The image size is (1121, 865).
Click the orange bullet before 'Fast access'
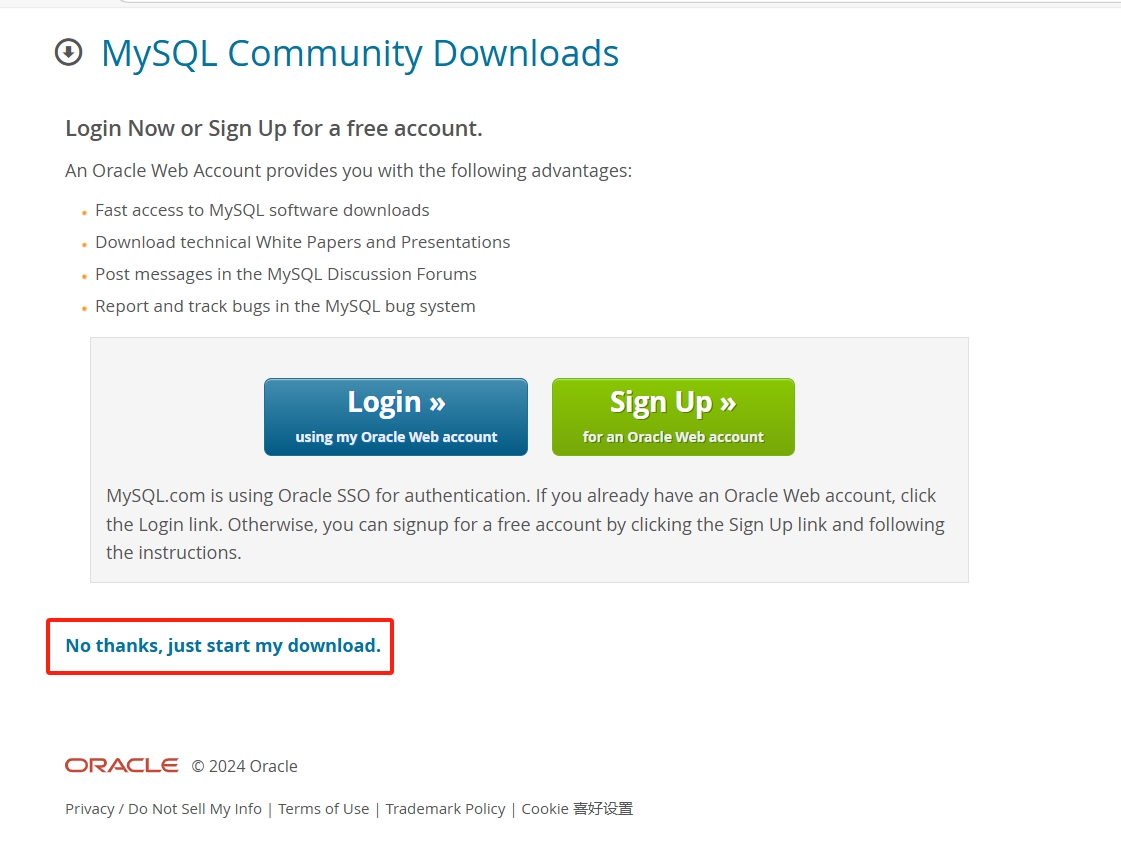[84, 212]
